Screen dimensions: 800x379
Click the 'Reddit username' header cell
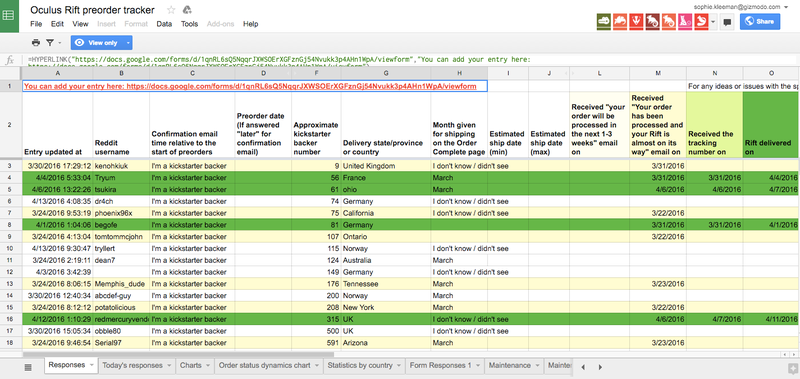point(121,125)
